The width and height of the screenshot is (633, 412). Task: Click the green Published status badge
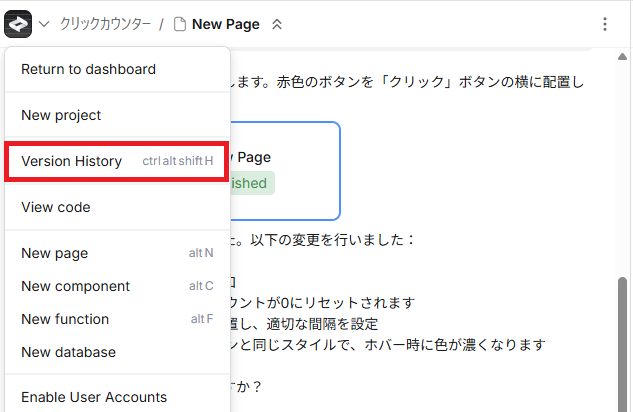[250, 184]
